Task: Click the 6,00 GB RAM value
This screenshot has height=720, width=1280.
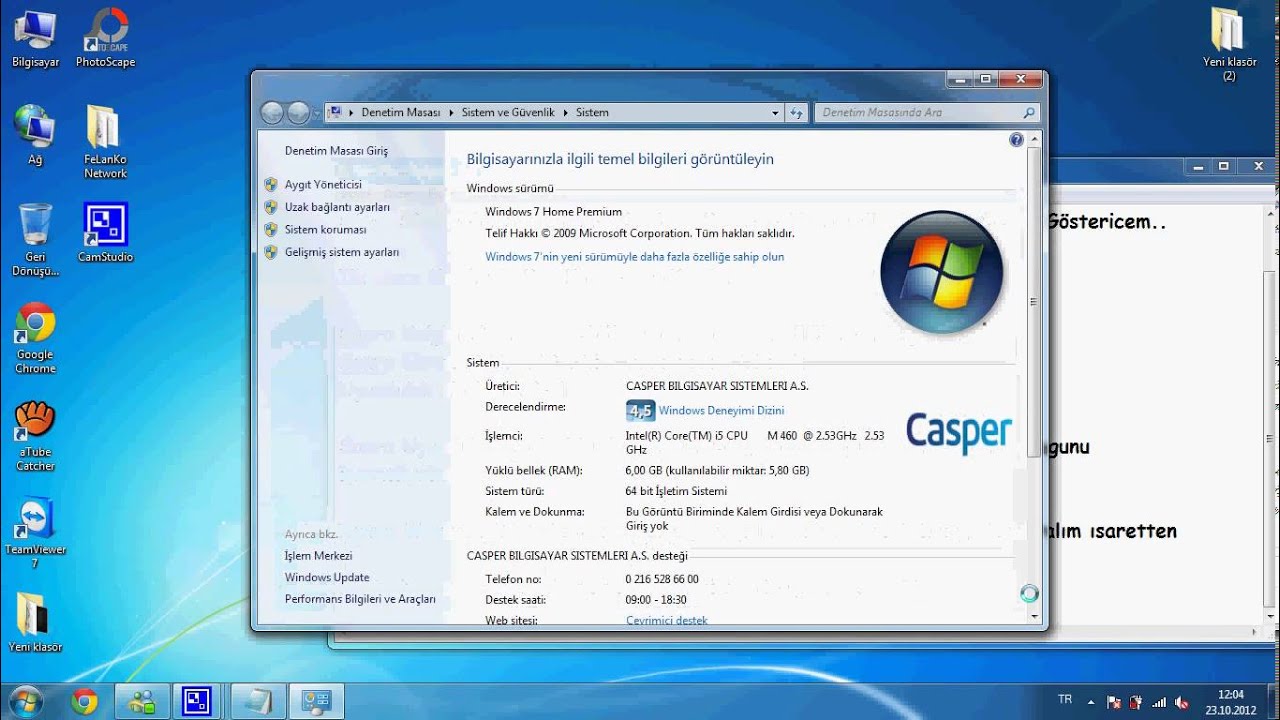Action: pyautogui.click(x=718, y=470)
